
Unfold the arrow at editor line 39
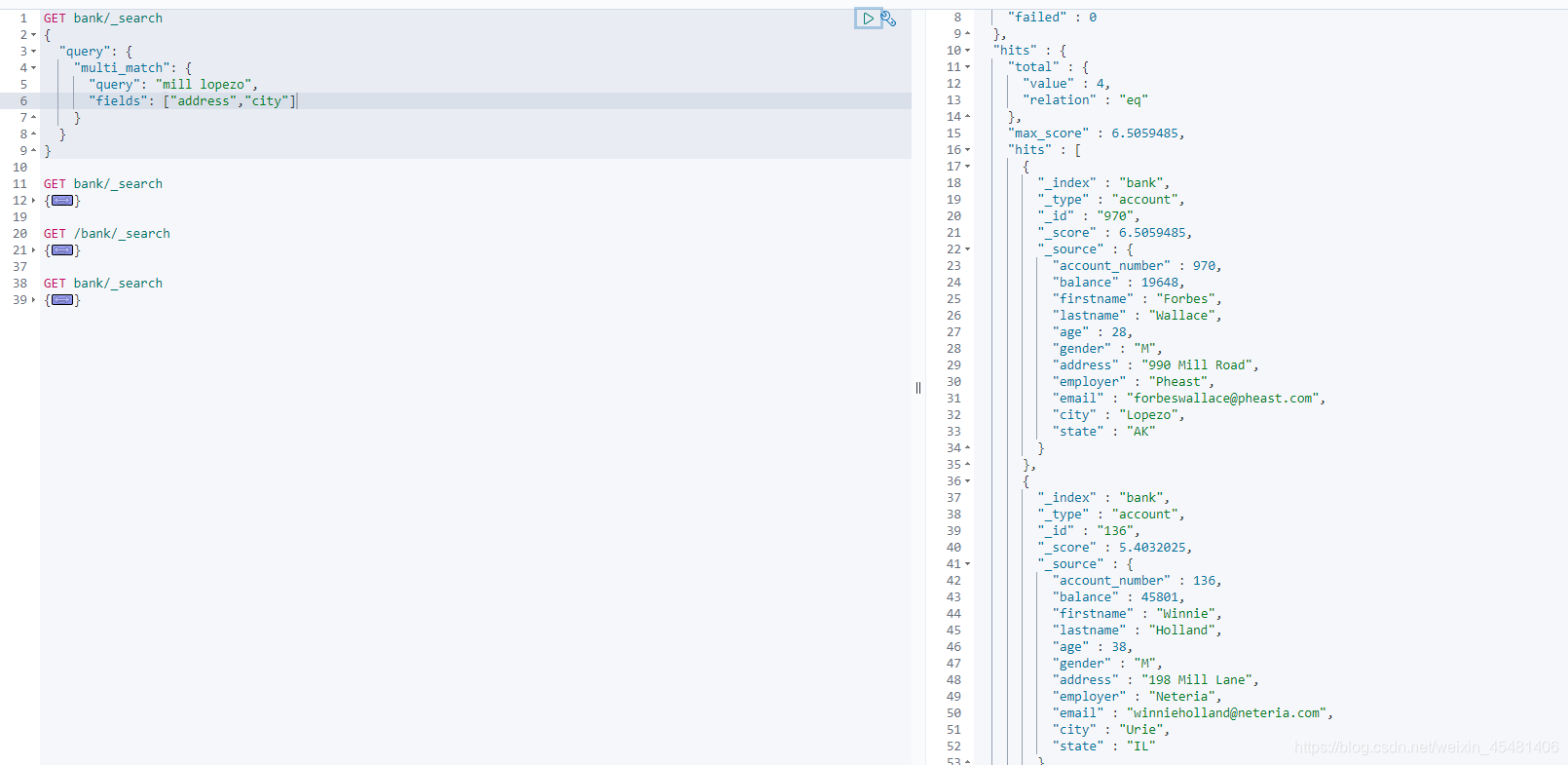pos(33,300)
